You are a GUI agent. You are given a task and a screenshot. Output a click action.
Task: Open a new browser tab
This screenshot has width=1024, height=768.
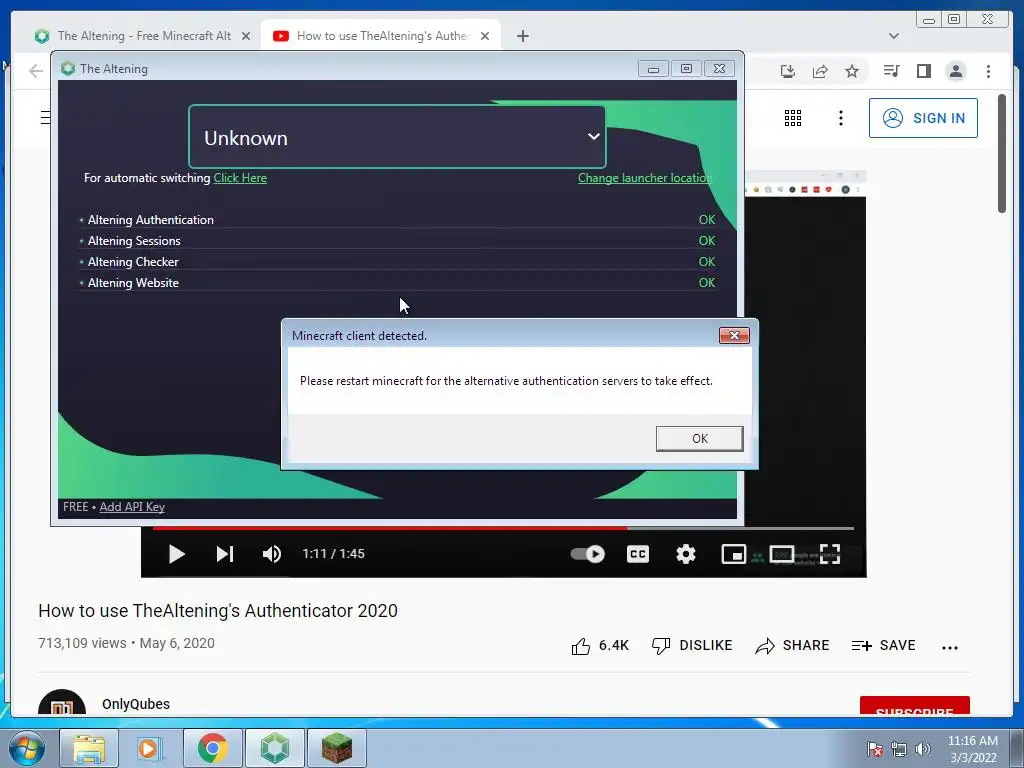click(x=522, y=36)
